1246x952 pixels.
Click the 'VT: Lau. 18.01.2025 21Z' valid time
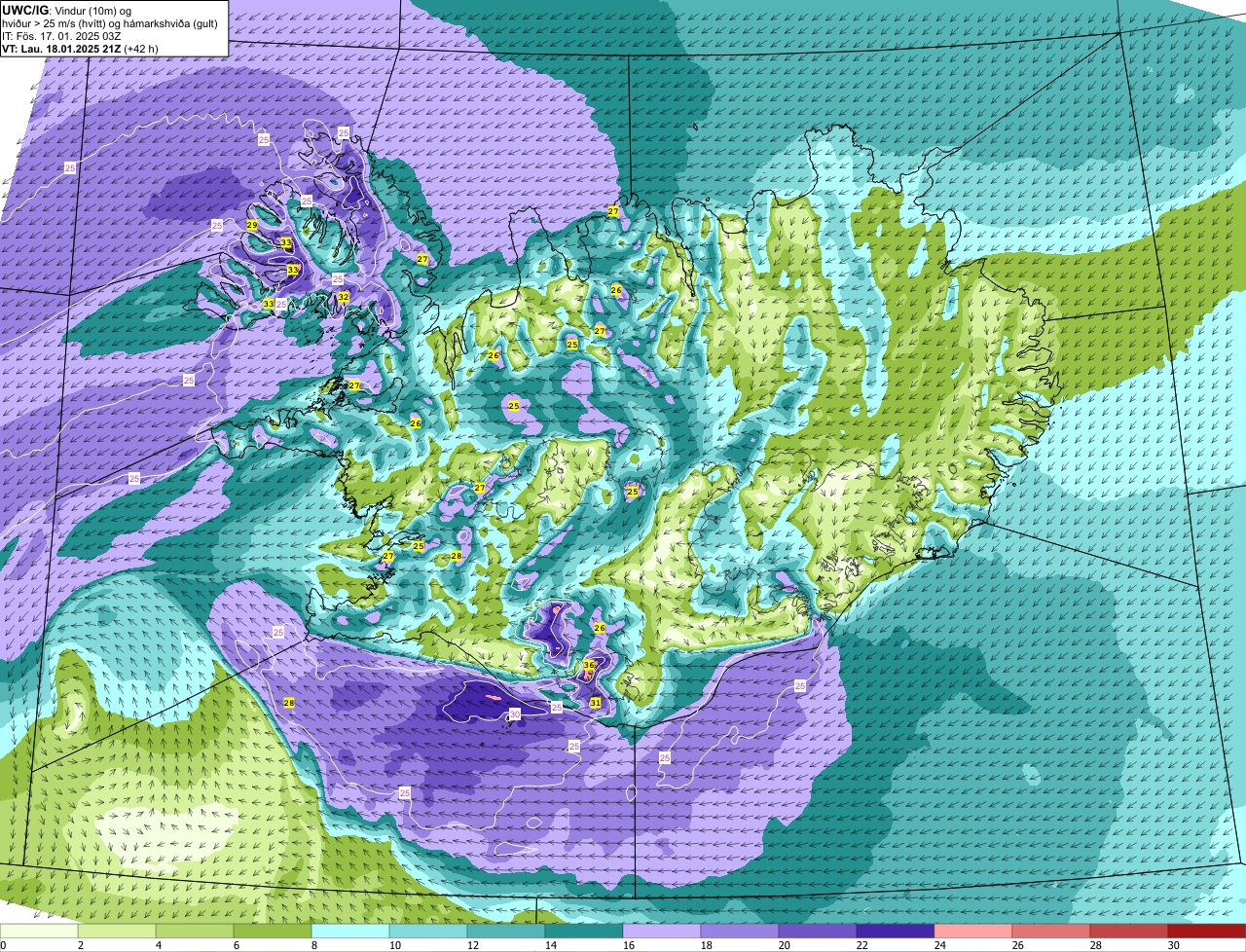point(61,48)
